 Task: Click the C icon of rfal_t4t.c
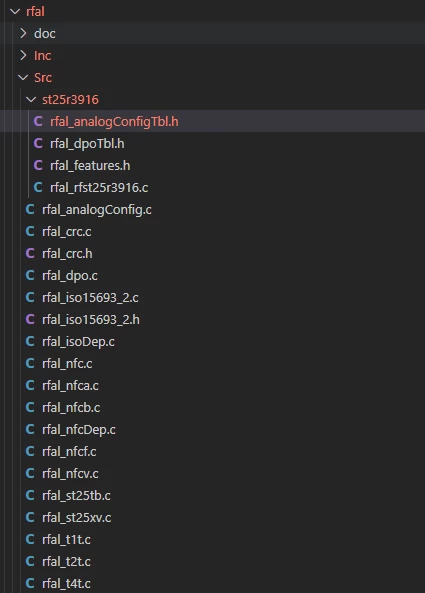tap(30, 583)
